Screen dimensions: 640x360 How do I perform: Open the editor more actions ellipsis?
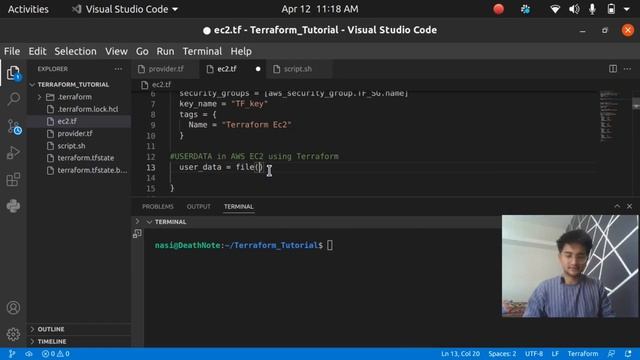pyautogui.click(x=627, y=69)
